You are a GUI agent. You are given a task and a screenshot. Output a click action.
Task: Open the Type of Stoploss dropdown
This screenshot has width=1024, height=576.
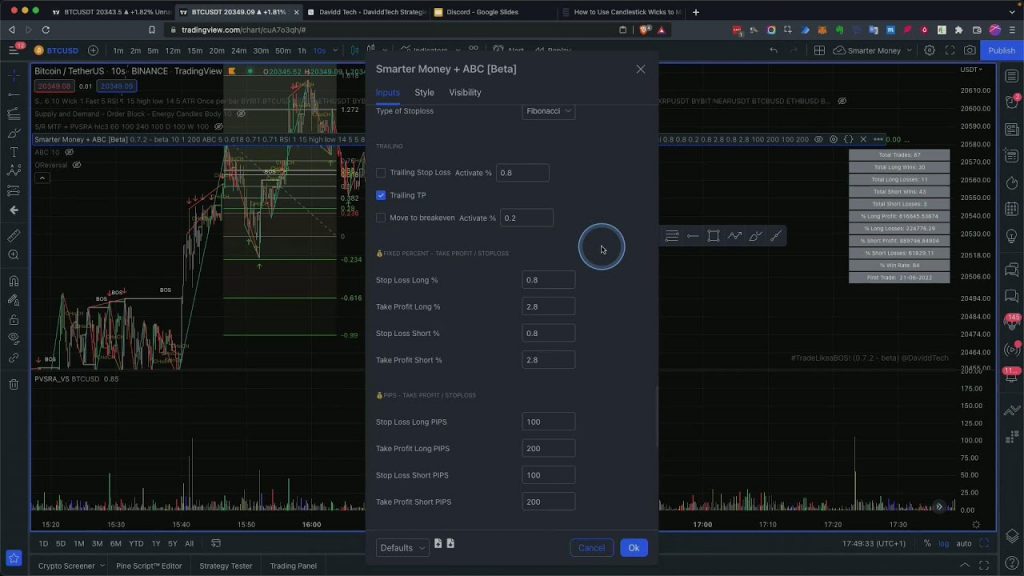click(549, 111)
